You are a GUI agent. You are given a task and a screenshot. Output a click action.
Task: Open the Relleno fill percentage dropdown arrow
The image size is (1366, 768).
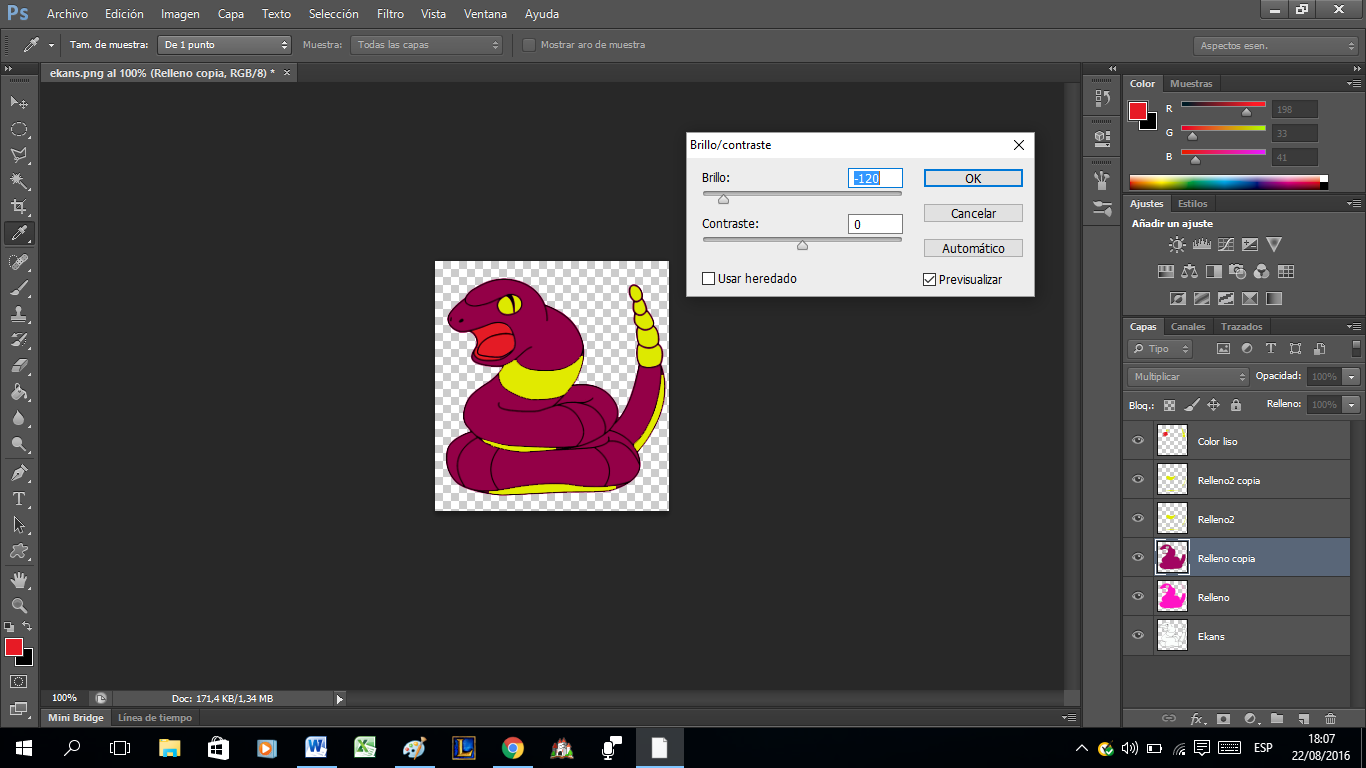click(x=1352, y=405)
